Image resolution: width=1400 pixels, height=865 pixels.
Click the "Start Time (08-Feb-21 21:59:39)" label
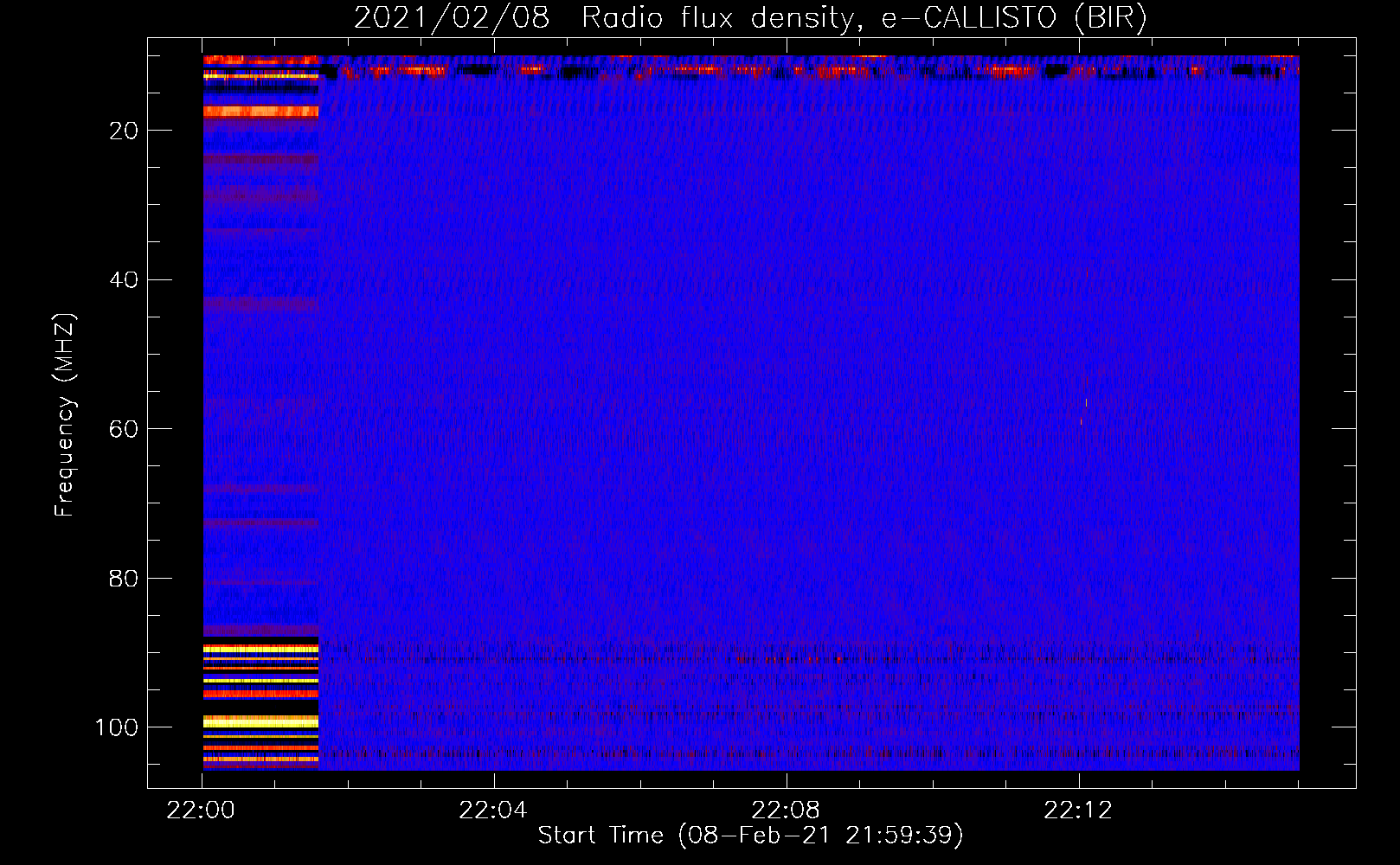coord(750,836)
